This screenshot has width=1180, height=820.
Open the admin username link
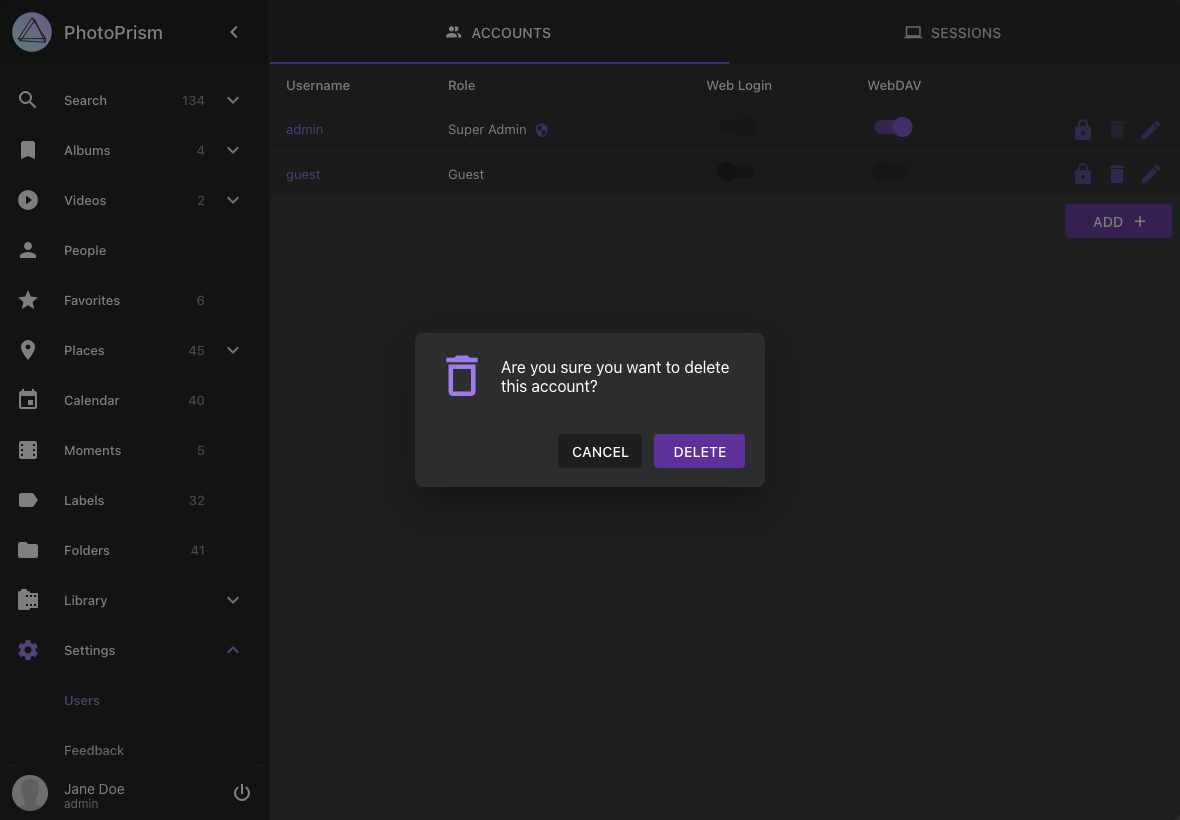click(304, 129)
